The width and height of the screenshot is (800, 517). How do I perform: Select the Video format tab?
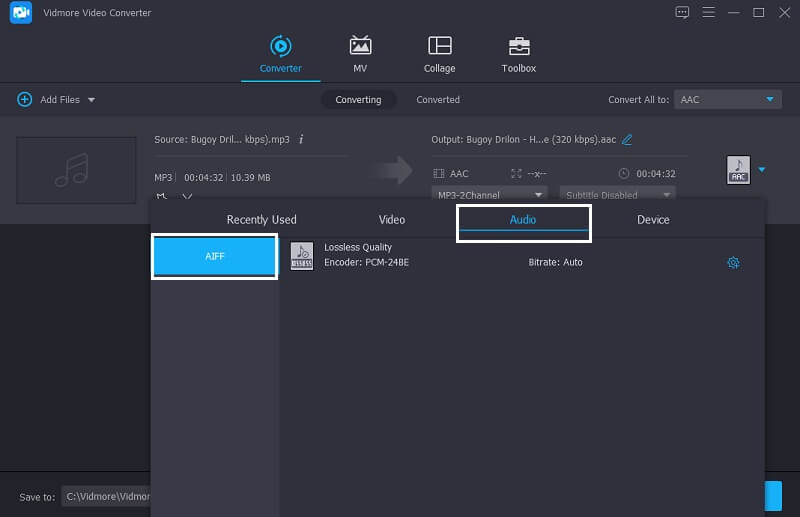click(x=392, y=220)
